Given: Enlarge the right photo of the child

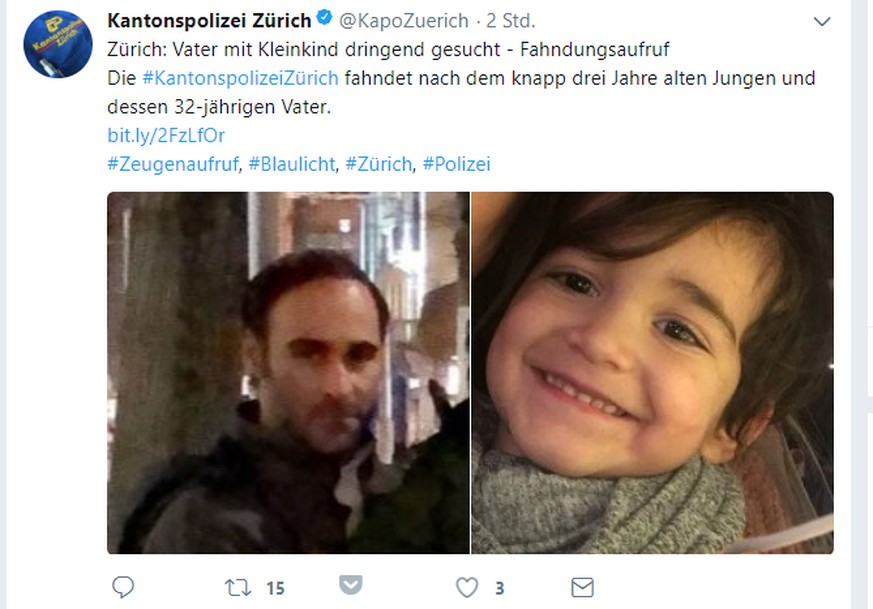Looking at the screenshot, I should click(x=653, y=373).
